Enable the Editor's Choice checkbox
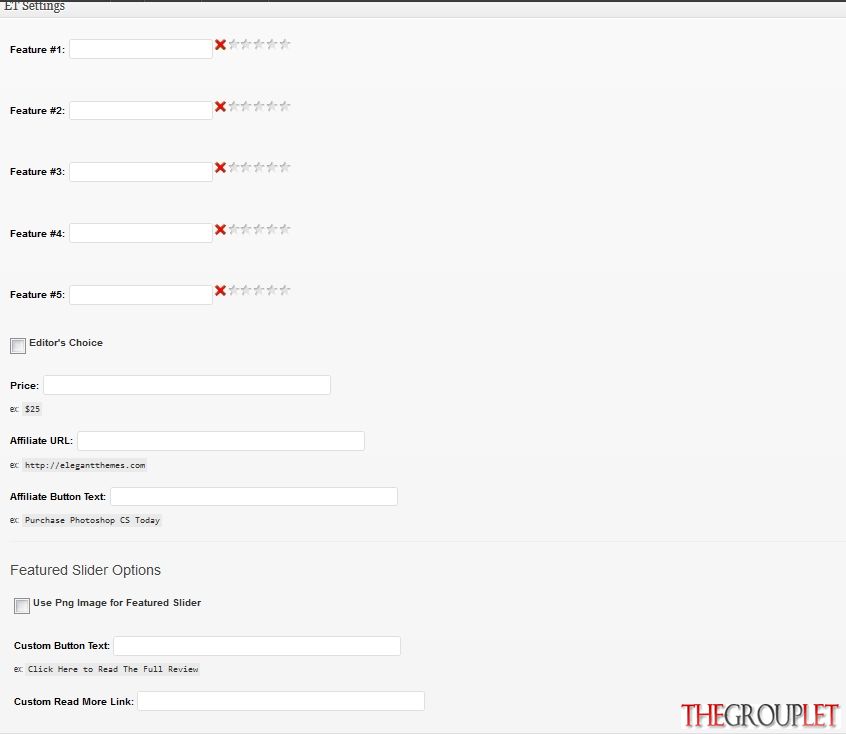Viewport: 846px width, 734px height. (18, 346)
